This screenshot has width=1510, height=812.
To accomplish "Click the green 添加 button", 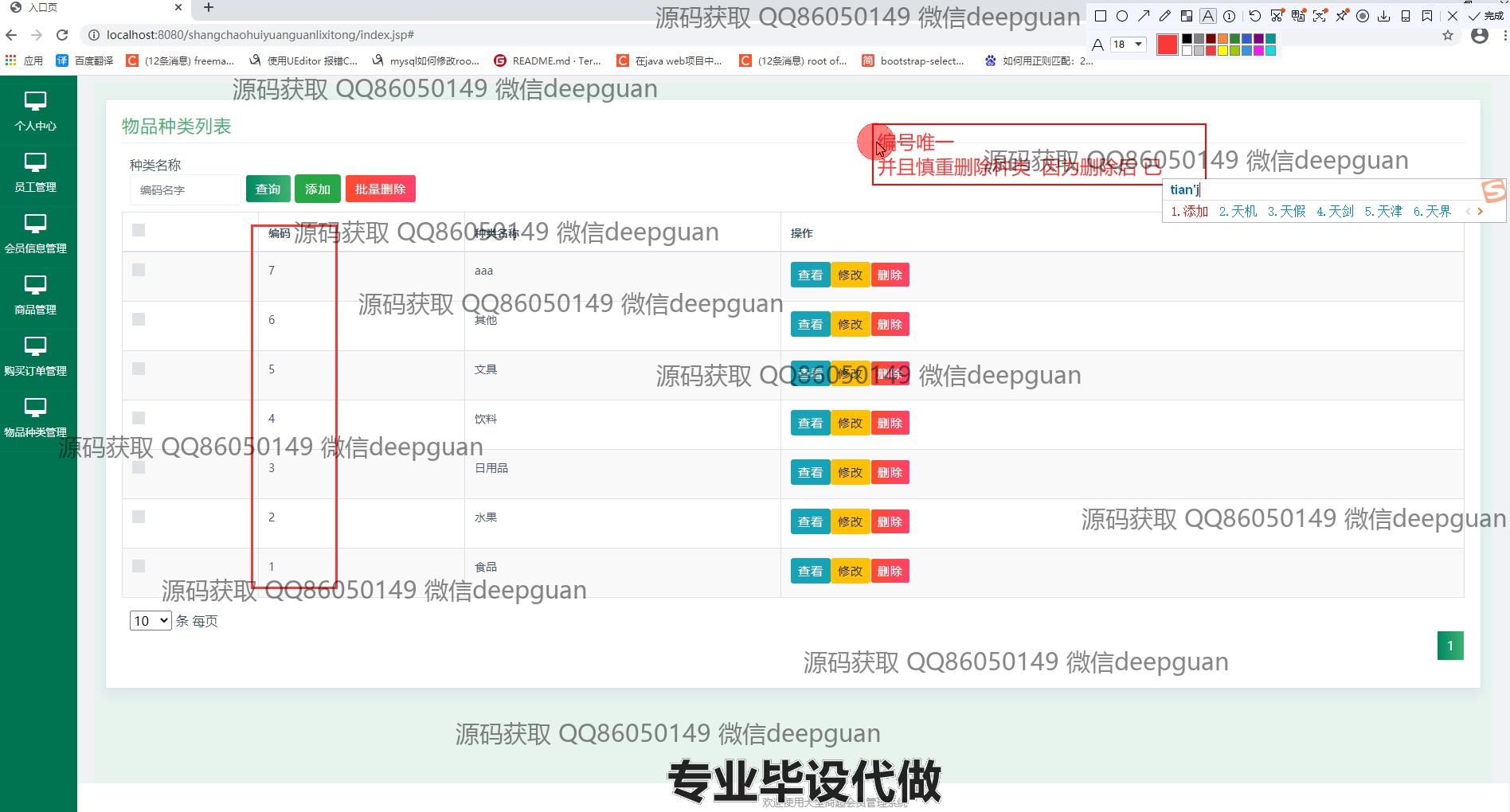I will (317, 189).
